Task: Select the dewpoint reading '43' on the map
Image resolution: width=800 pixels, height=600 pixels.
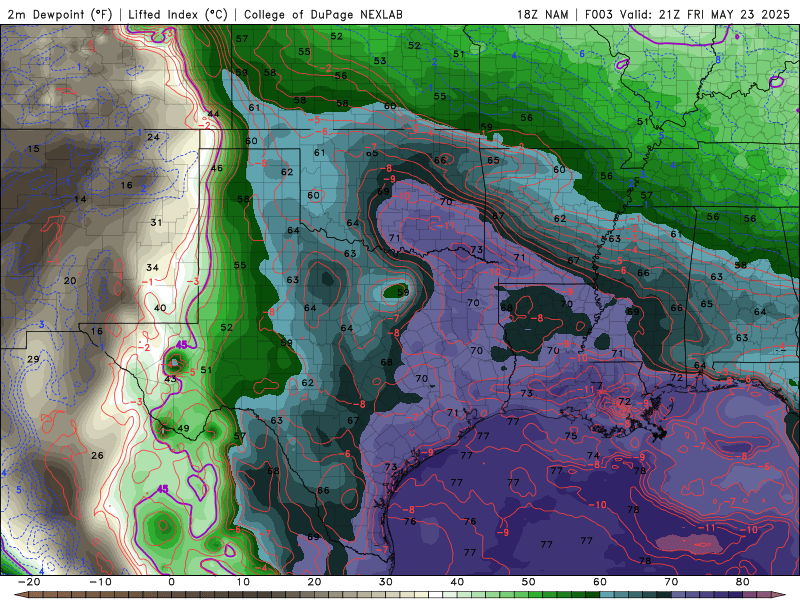Action: (x=170, y=379)
